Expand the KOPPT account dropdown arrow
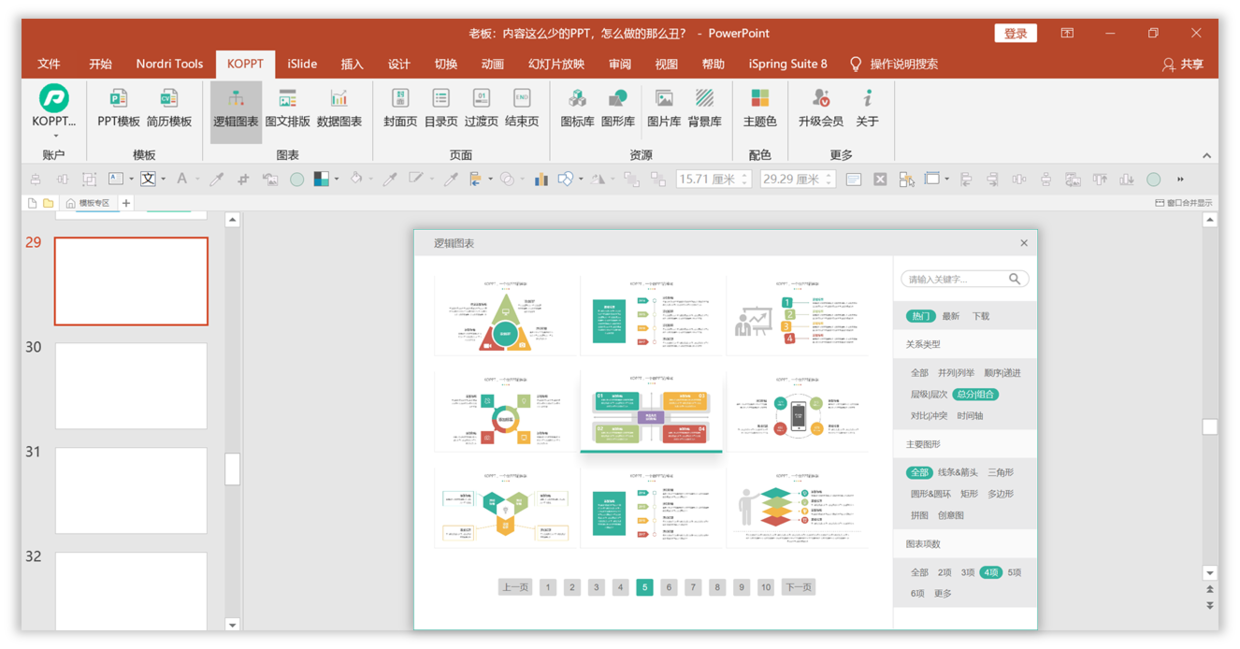Screen dimensions: 1240x649 pyautogui.click(x=55, y=136)
